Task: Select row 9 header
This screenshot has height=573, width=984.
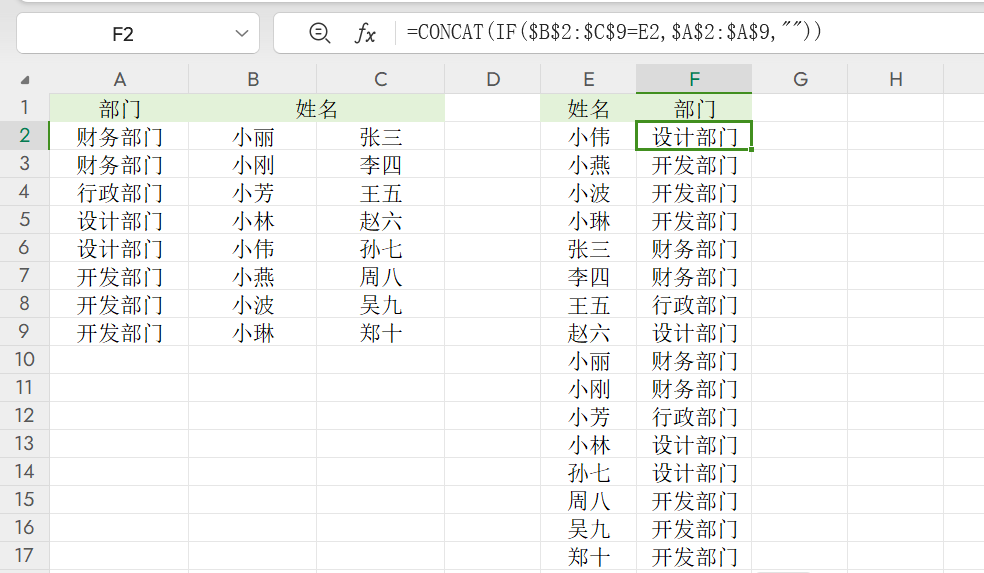Action: point(25,332)
